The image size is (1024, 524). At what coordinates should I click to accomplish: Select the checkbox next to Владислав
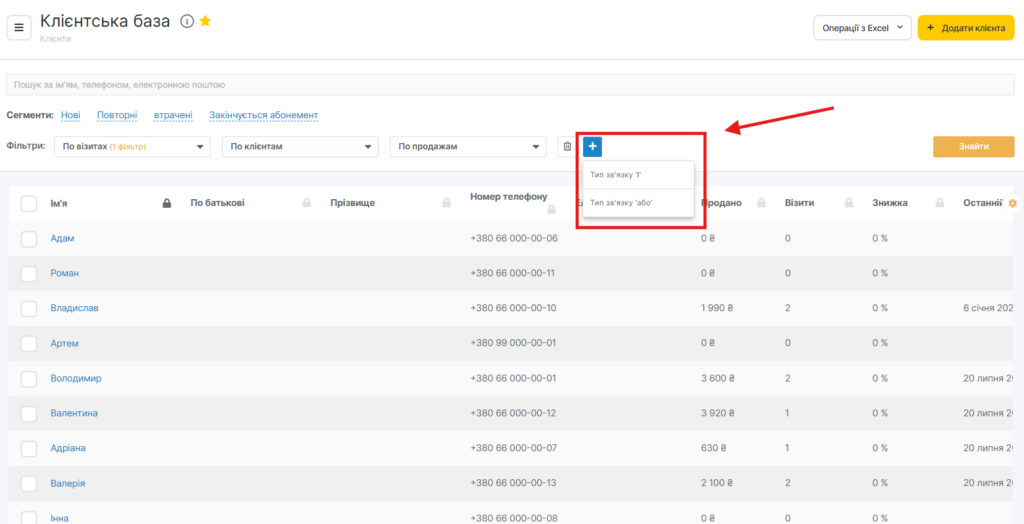coord(29,308)
